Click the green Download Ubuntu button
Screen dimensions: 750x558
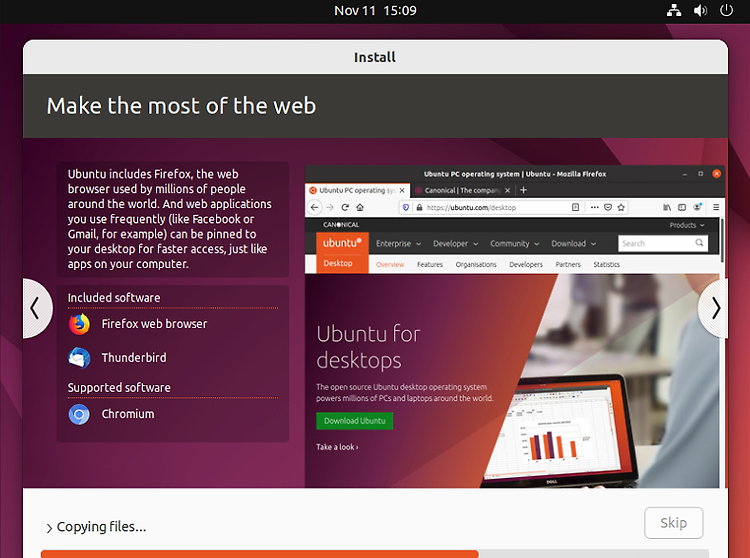click(x=354, y=421)
